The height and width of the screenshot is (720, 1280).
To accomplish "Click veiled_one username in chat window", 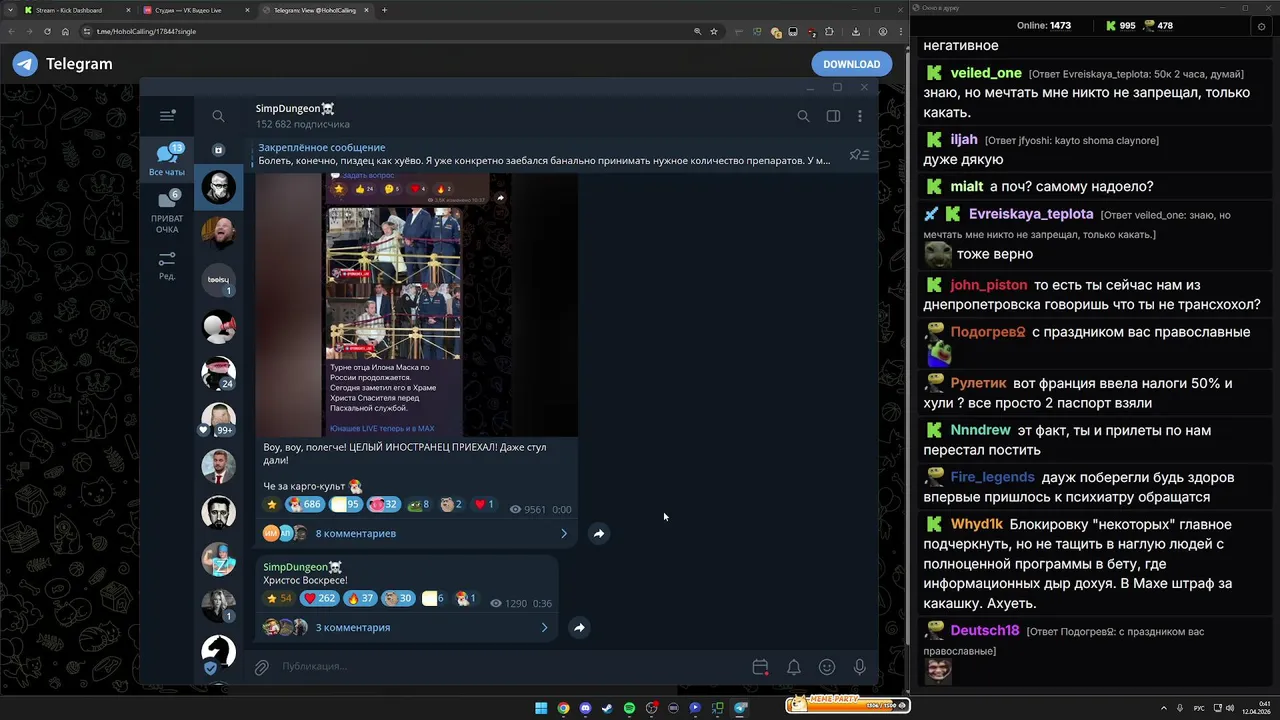I will point(986,73).
